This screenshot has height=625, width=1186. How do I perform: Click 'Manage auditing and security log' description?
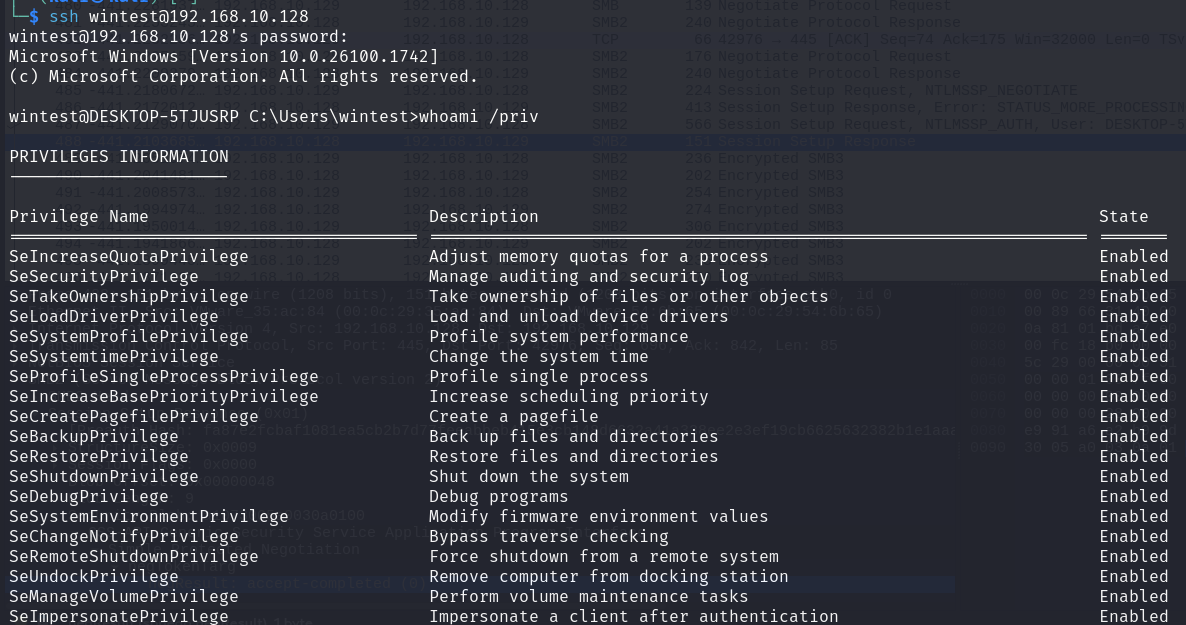tap(589, 277)
